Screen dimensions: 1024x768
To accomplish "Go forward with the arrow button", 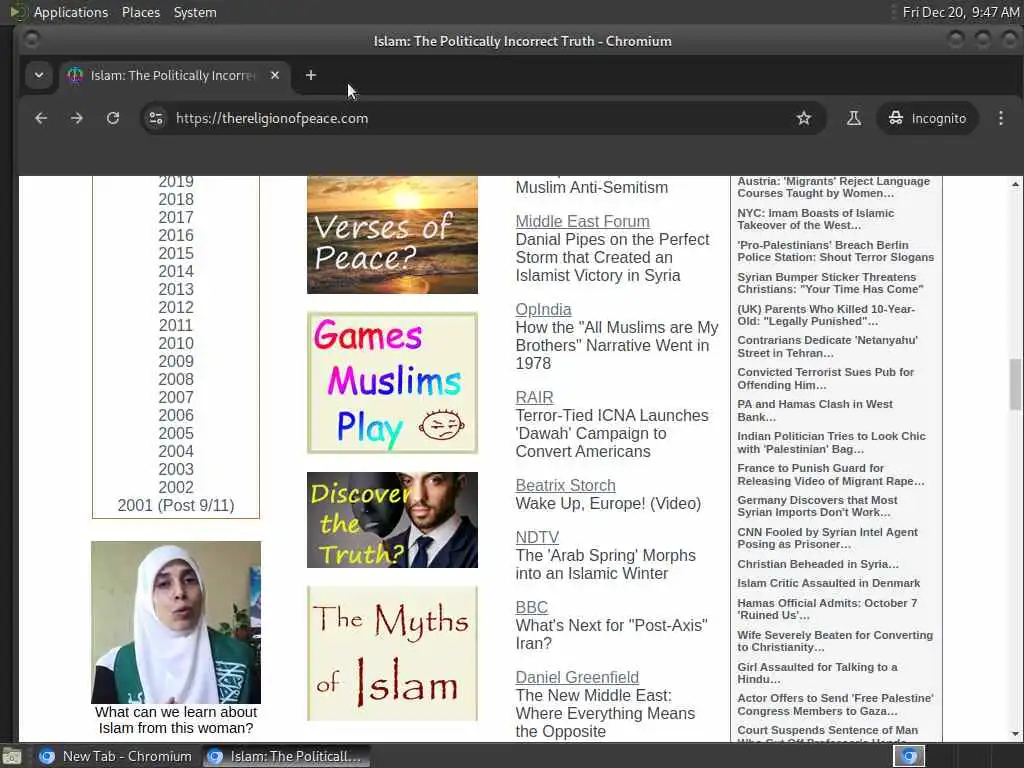I will [x=77, y=118].
